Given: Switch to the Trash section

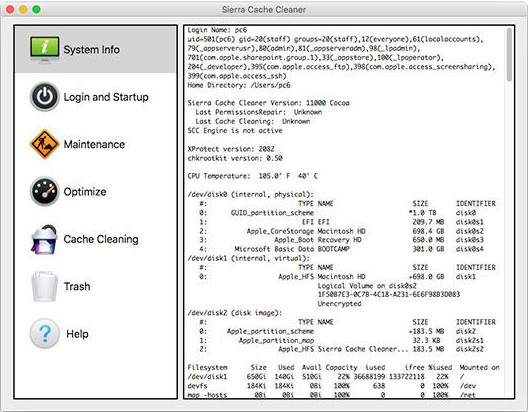Looking at the screenshot, I should (77, 286).
